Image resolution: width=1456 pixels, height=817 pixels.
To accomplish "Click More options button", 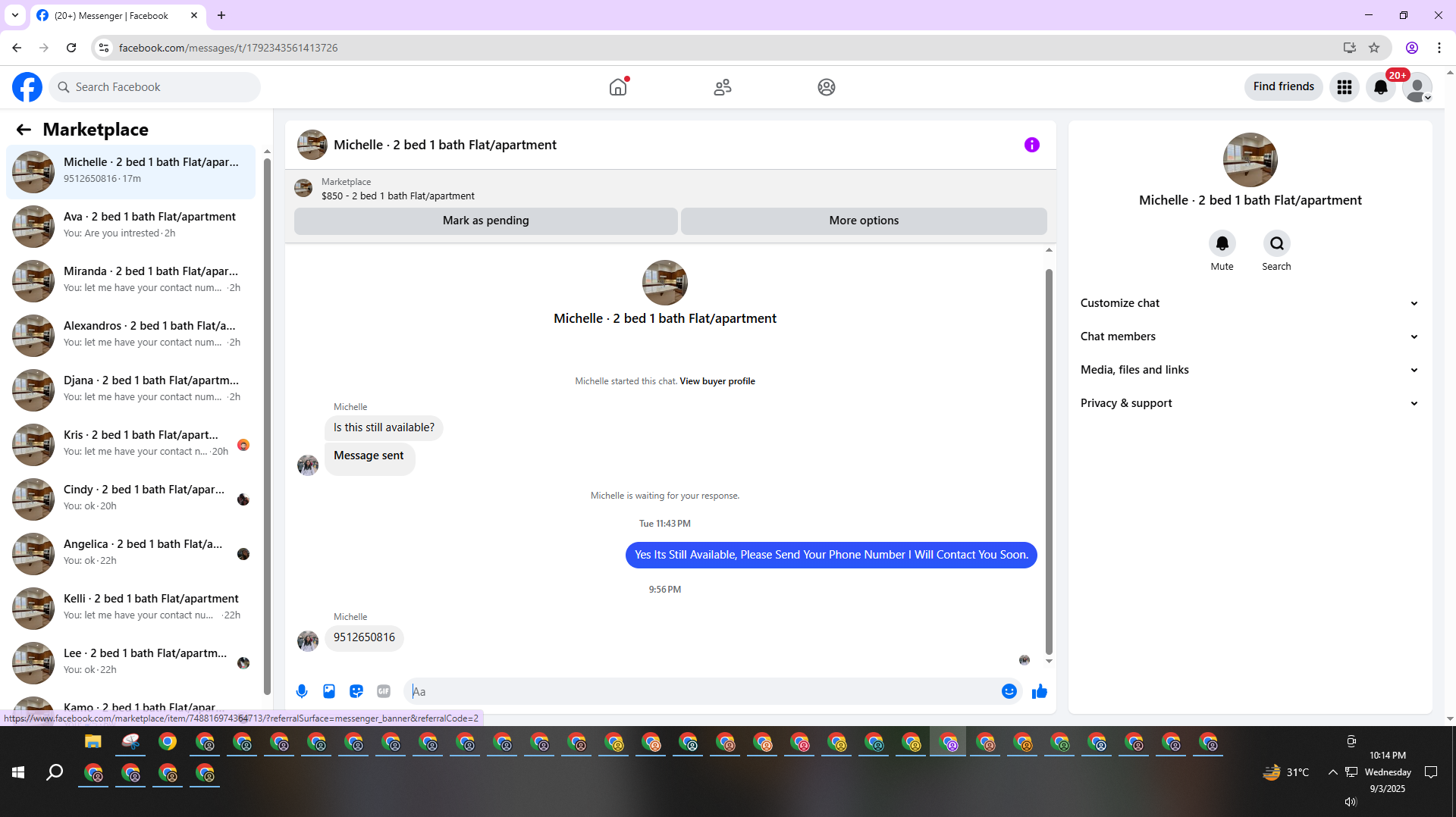I will point(864,221).
